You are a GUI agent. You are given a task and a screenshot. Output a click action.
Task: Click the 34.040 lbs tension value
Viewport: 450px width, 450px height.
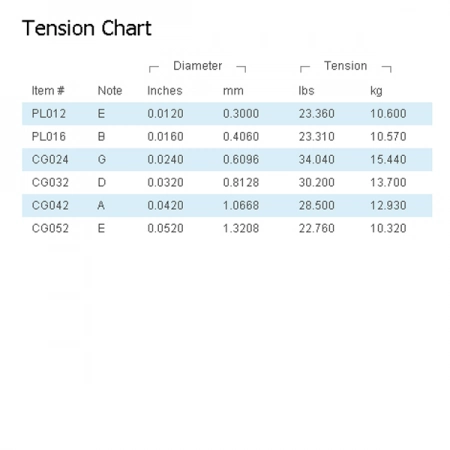pos(316,160)
